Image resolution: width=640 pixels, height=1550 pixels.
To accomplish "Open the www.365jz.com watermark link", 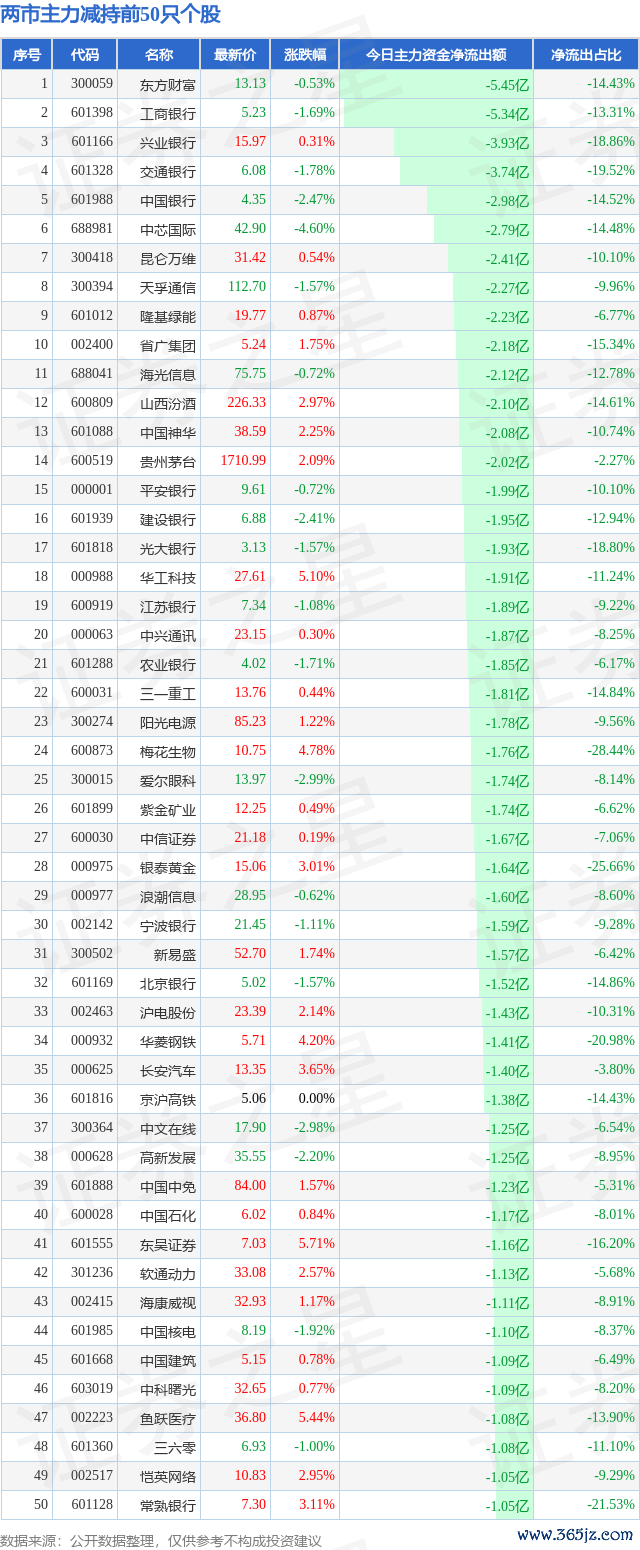I will tap(576, 1535).
